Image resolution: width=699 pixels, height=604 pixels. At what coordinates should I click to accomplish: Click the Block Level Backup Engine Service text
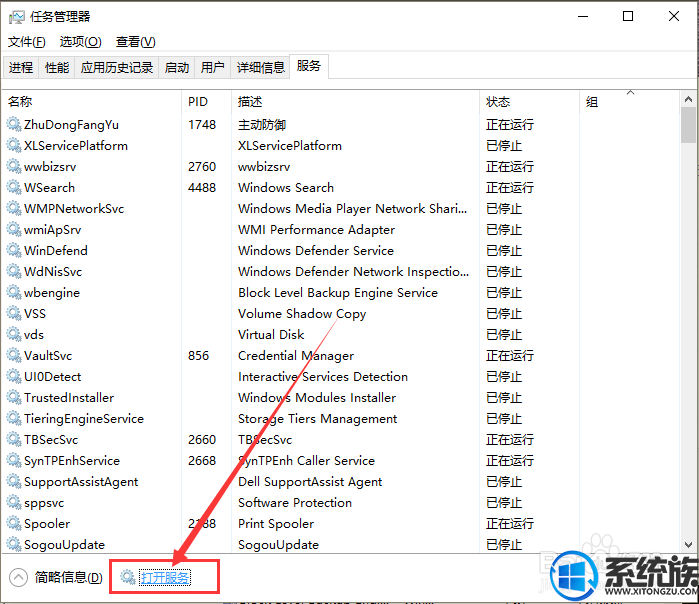338,293
